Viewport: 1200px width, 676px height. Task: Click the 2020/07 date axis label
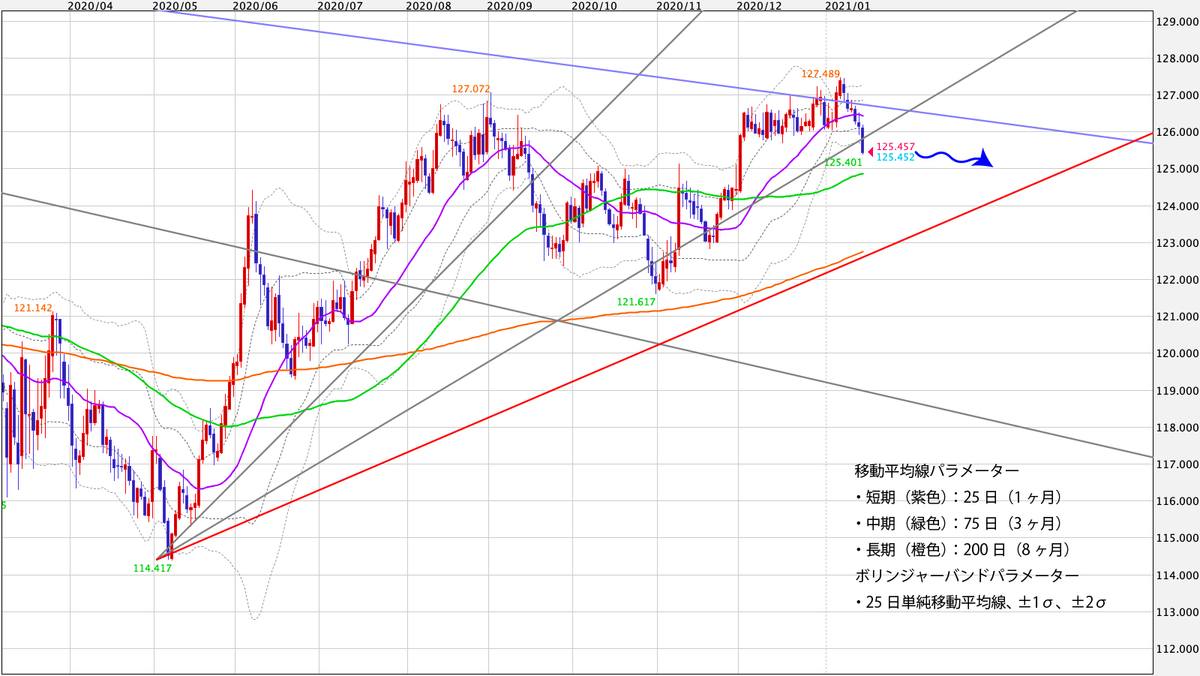pos(340,6)
